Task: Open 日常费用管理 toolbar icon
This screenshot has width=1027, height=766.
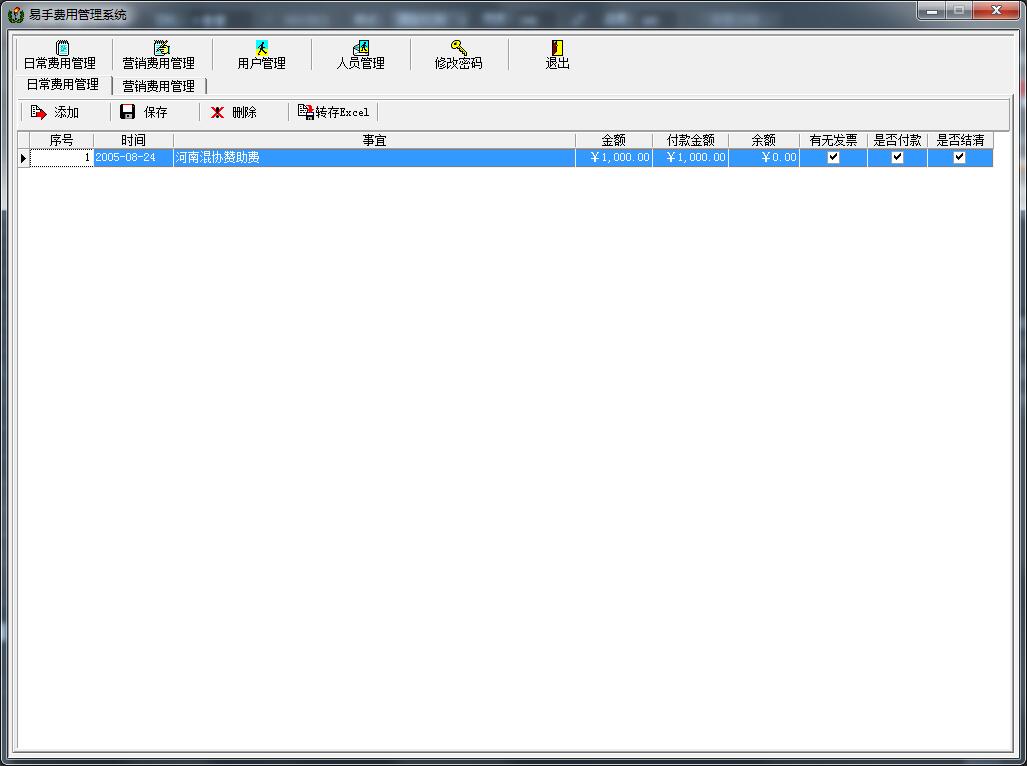Action: (62, 47)
